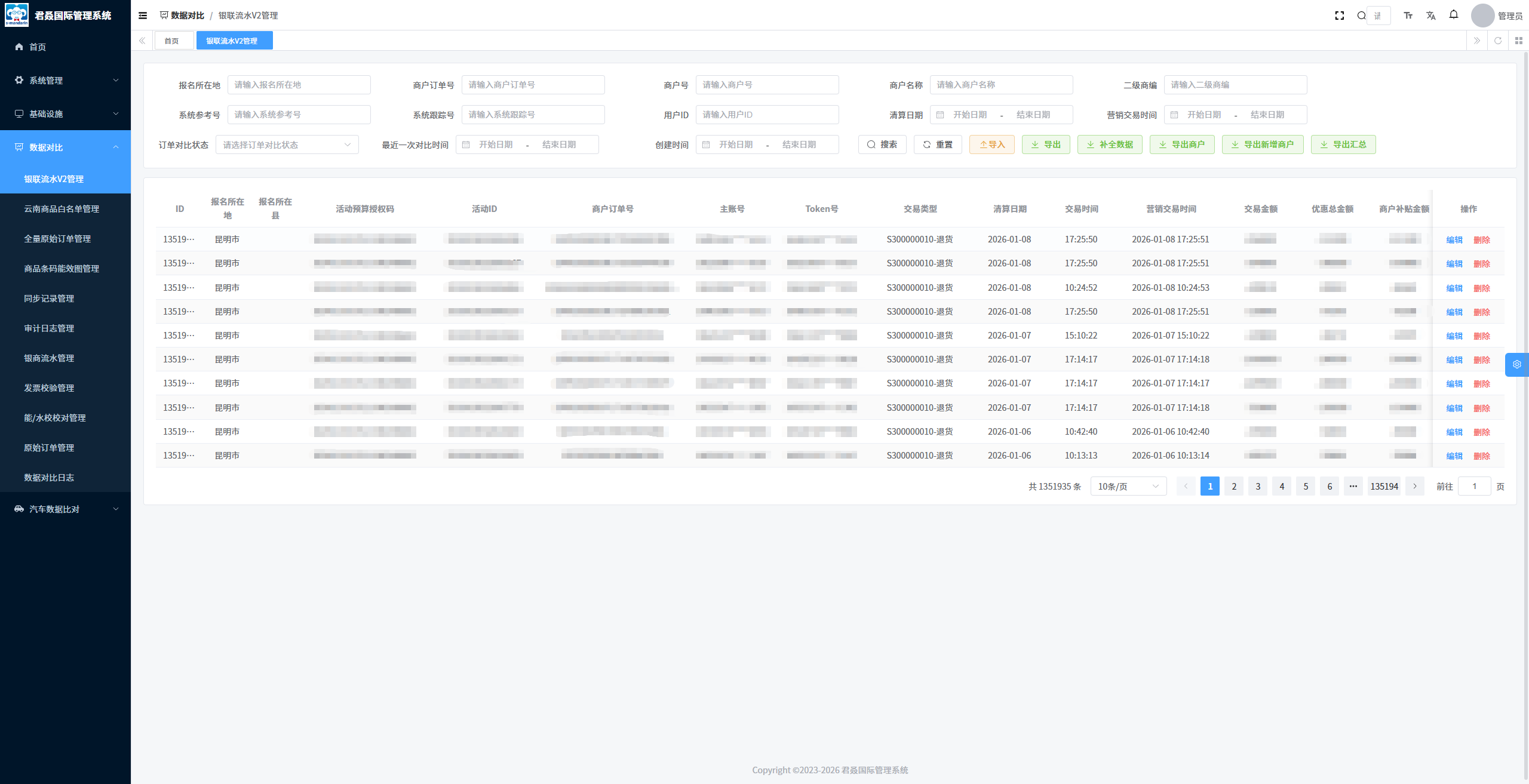The image size is (1529, 784).
Task: Click the 导出汇总 button
Action: [1343, 144]
